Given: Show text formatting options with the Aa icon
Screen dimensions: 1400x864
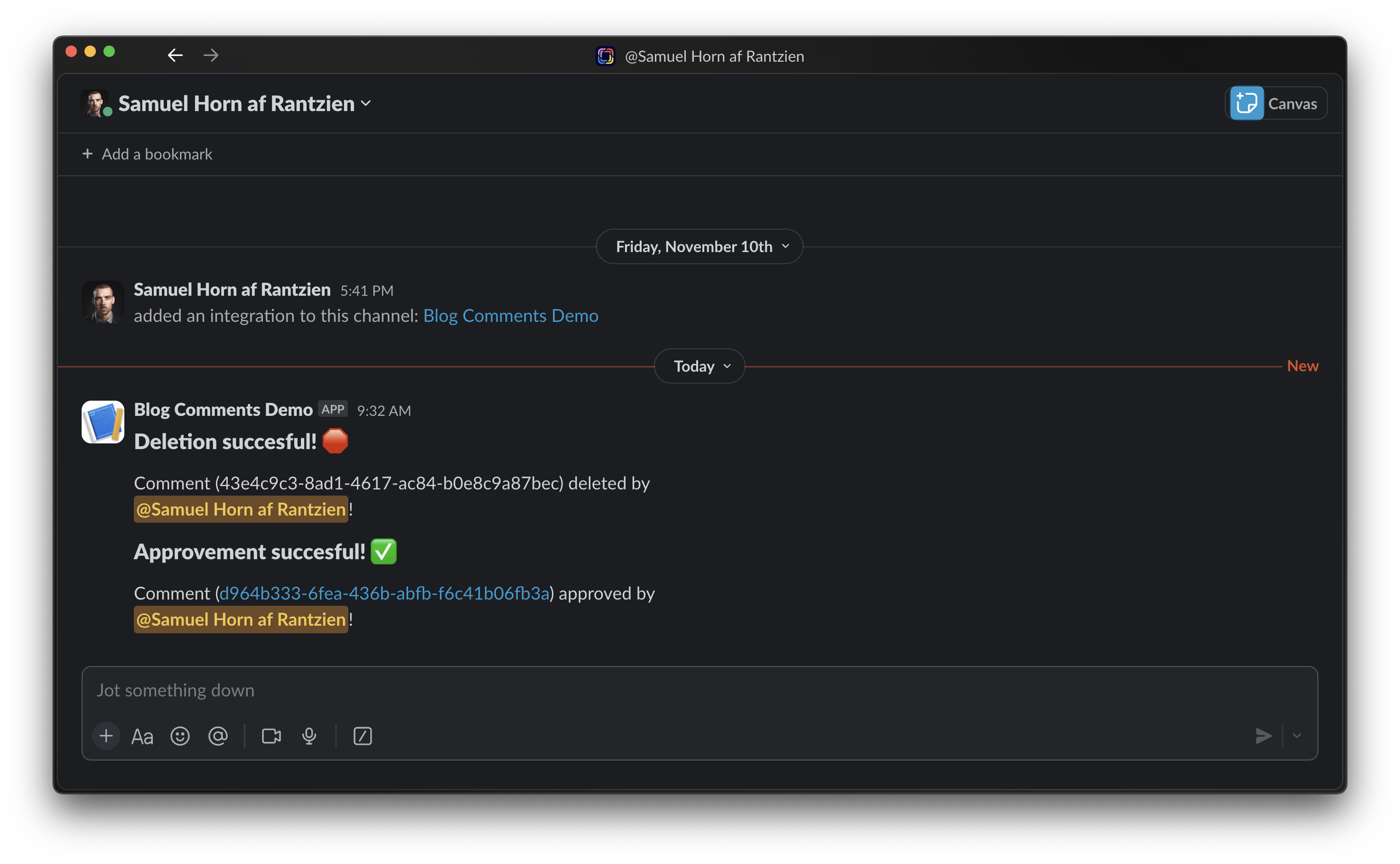Looking at the screenshot, I should point(141,736).
